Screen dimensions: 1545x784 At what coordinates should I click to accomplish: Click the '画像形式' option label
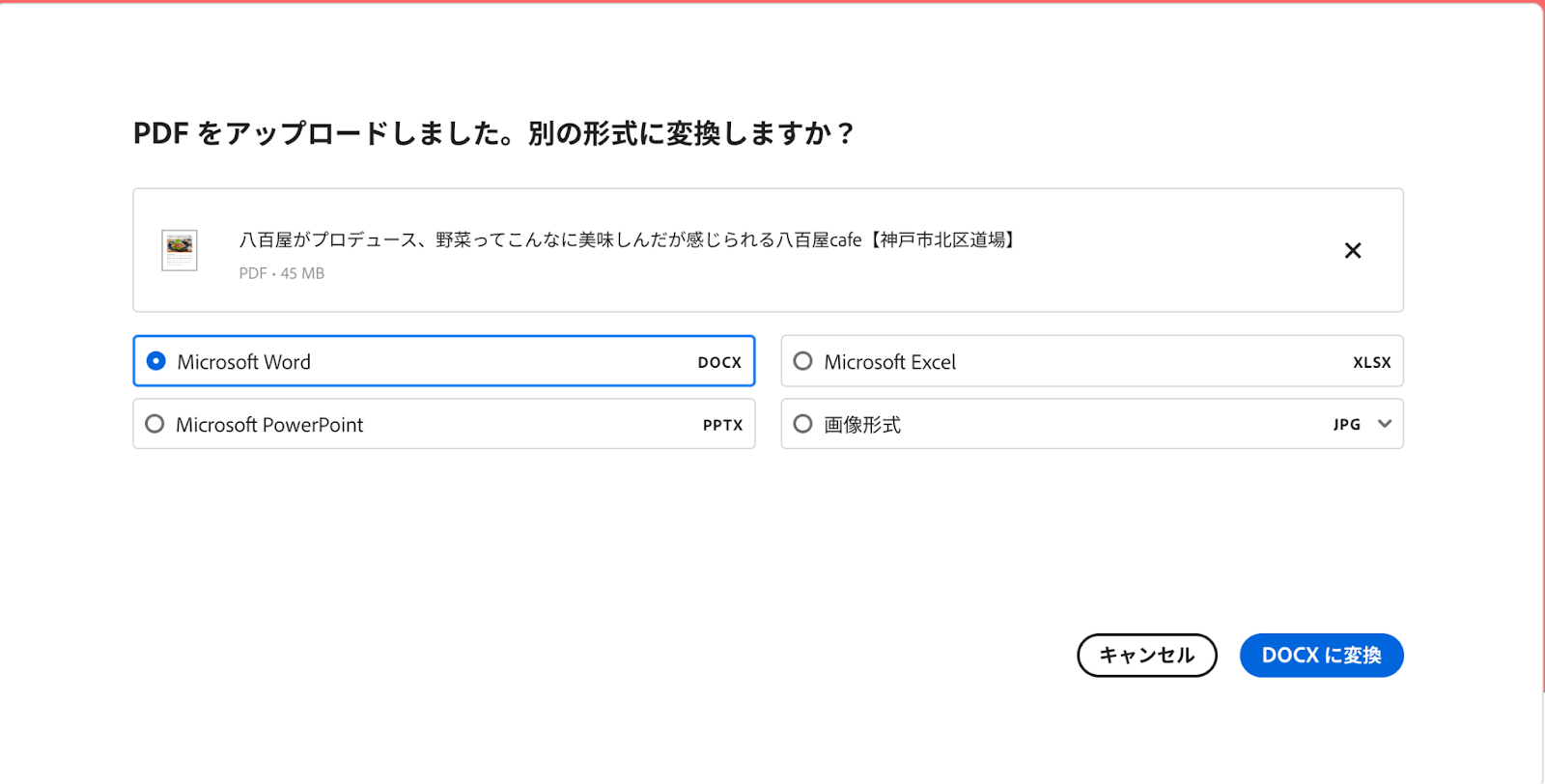pos(862,425)
